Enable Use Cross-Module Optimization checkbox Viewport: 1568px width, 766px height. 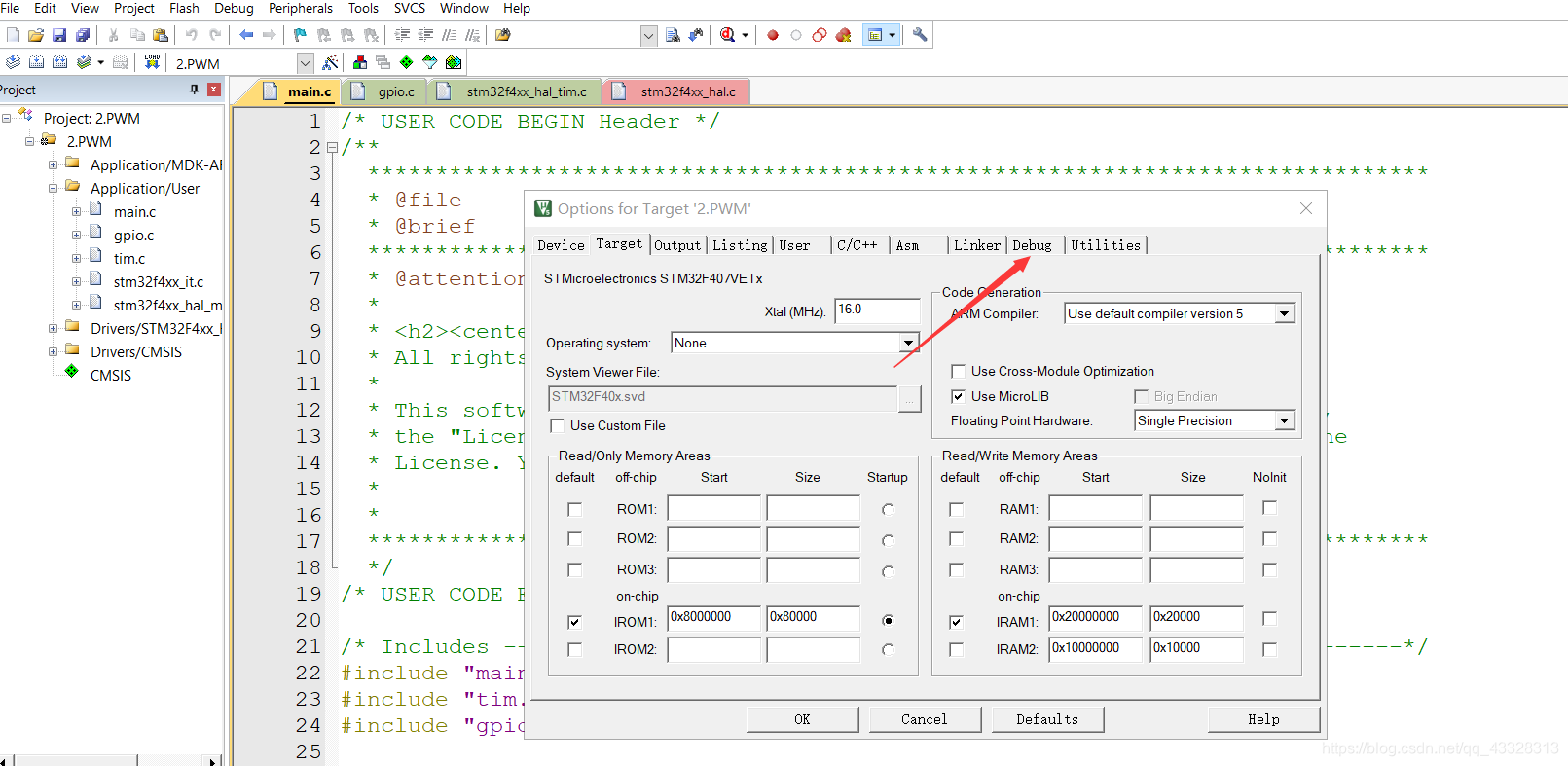coord(959,371)
